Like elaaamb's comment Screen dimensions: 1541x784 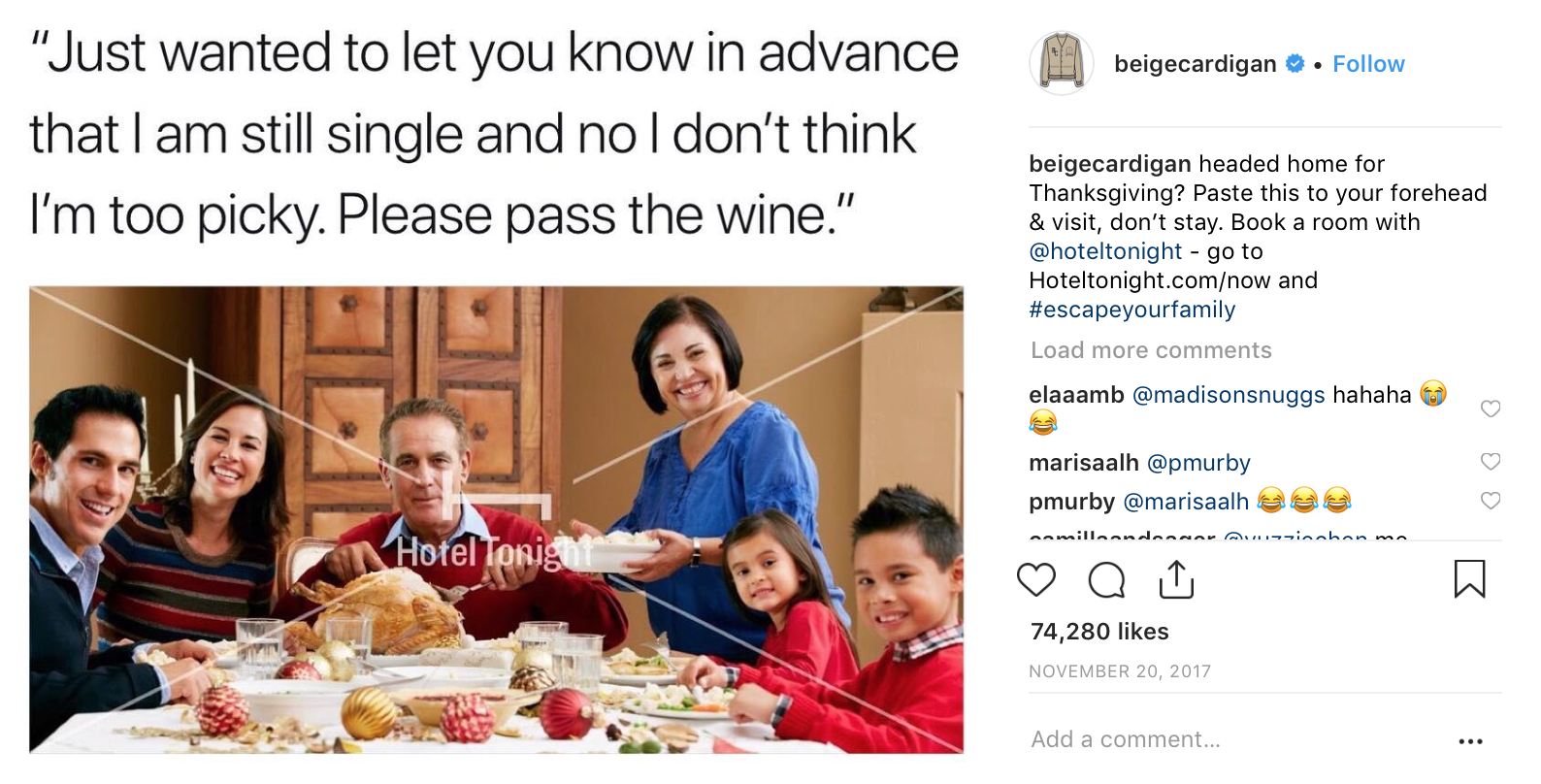coord(1491,408)
